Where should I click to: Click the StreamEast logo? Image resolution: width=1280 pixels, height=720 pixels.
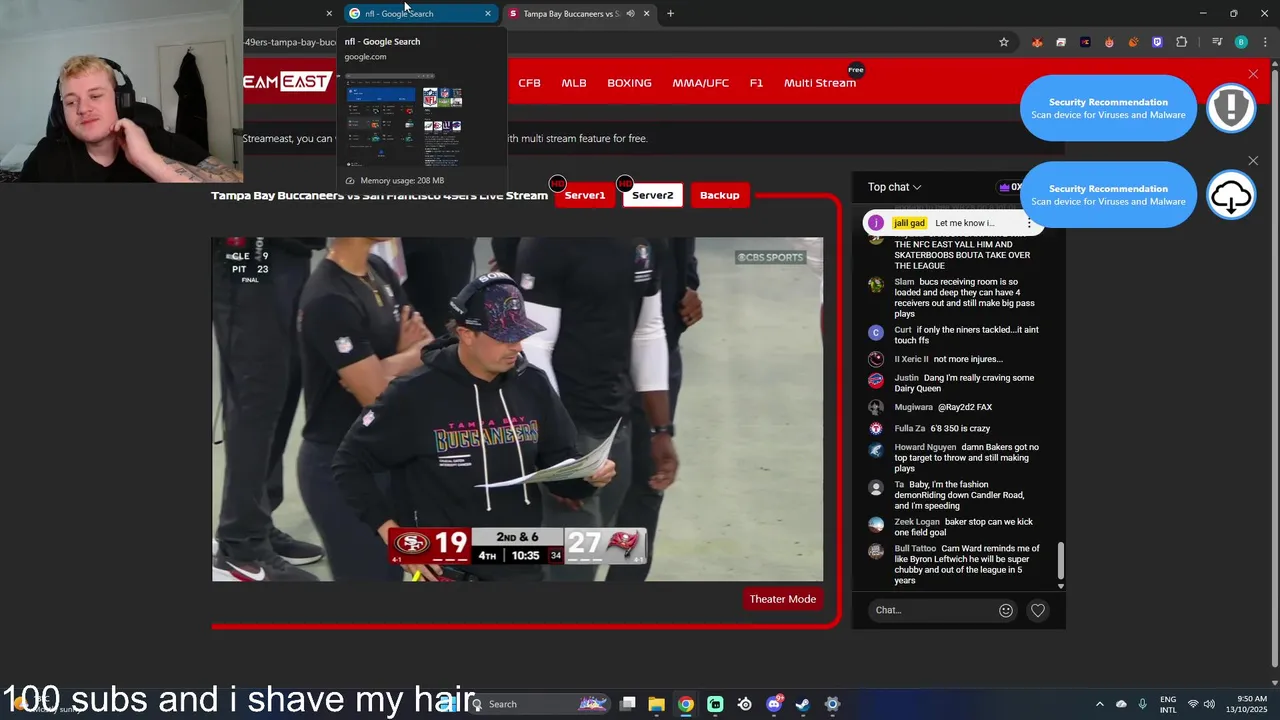click(286, 82)
